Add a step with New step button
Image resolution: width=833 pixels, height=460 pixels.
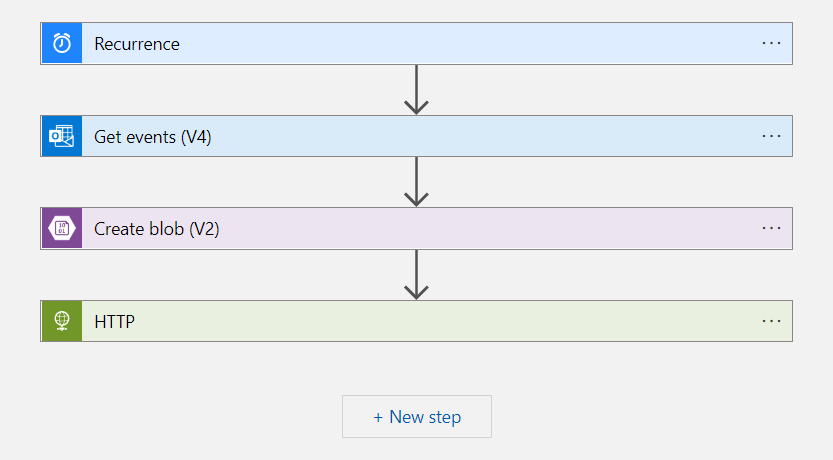(x=417, y=417)
